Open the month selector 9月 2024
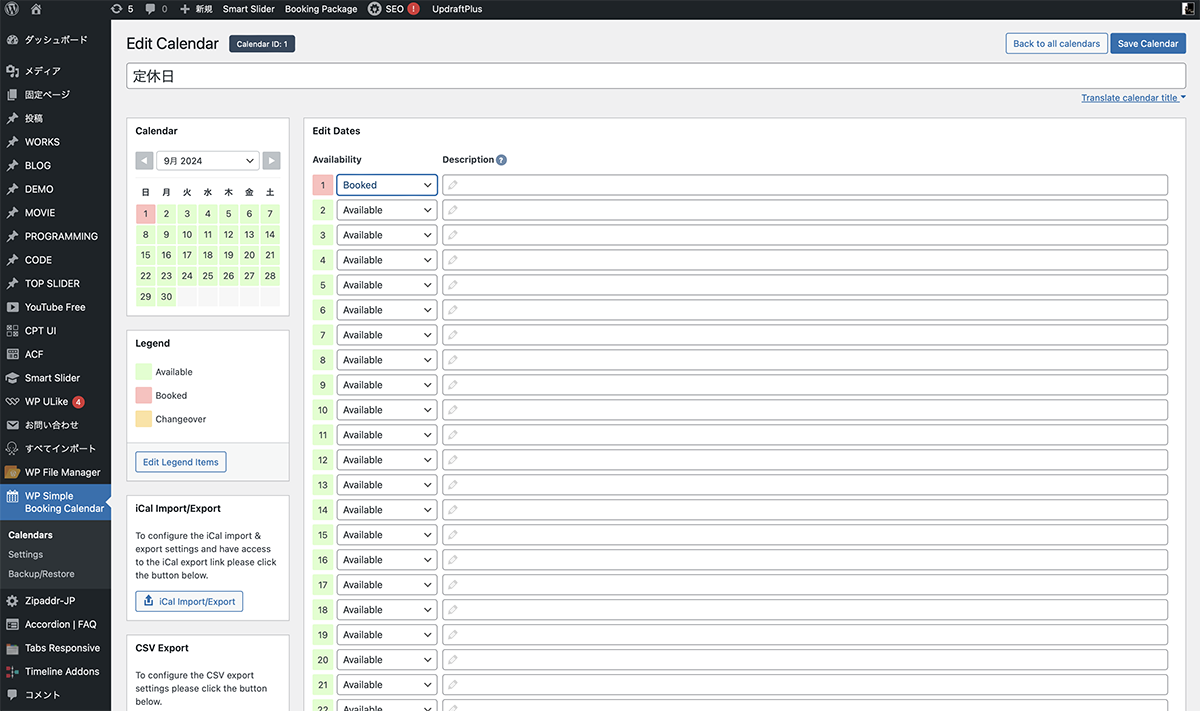Viewport: 1200px width, 711px height. click(x=208, y=161)
